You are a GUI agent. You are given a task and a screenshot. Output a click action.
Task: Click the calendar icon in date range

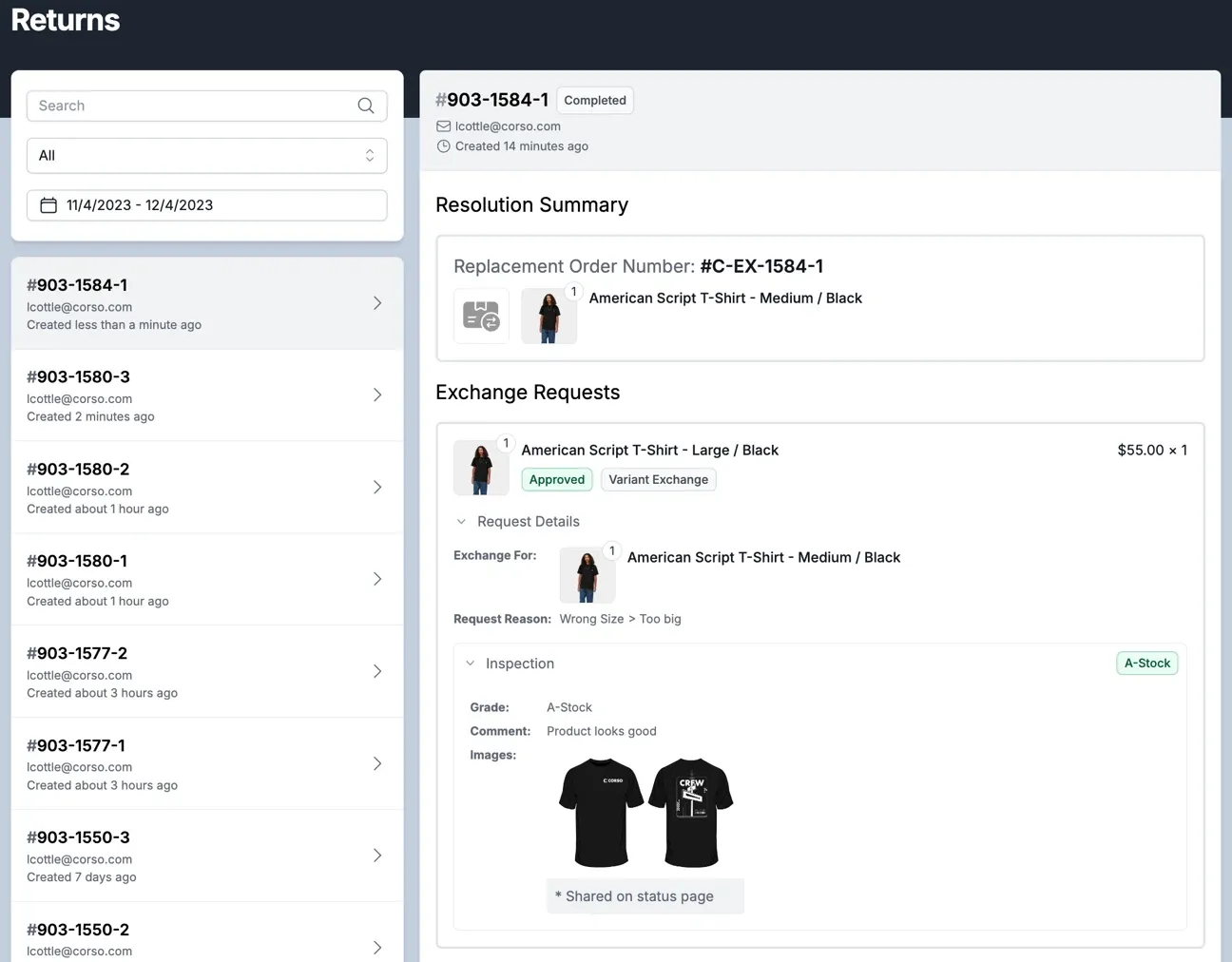point(48,205)
